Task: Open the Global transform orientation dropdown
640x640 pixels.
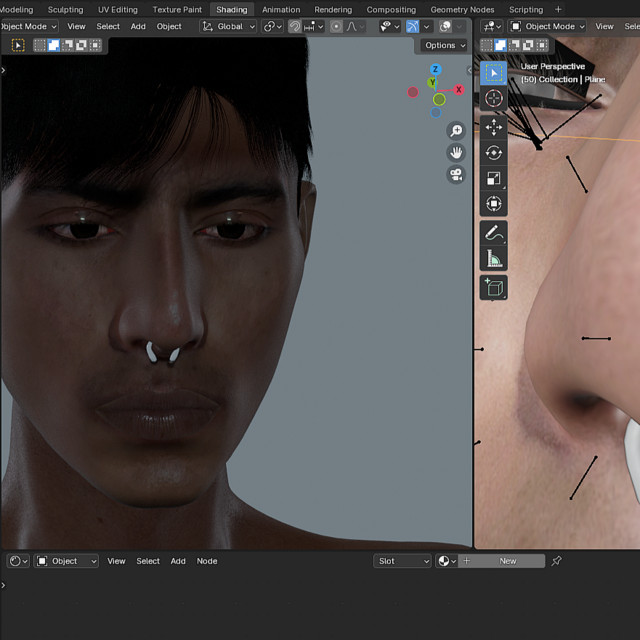Action: point(229,26)
